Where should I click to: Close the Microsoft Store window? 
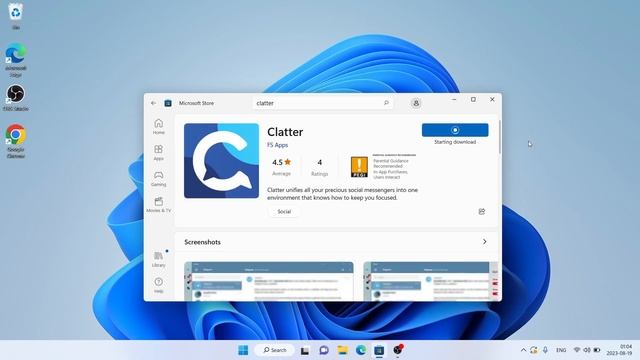[492, 100]
